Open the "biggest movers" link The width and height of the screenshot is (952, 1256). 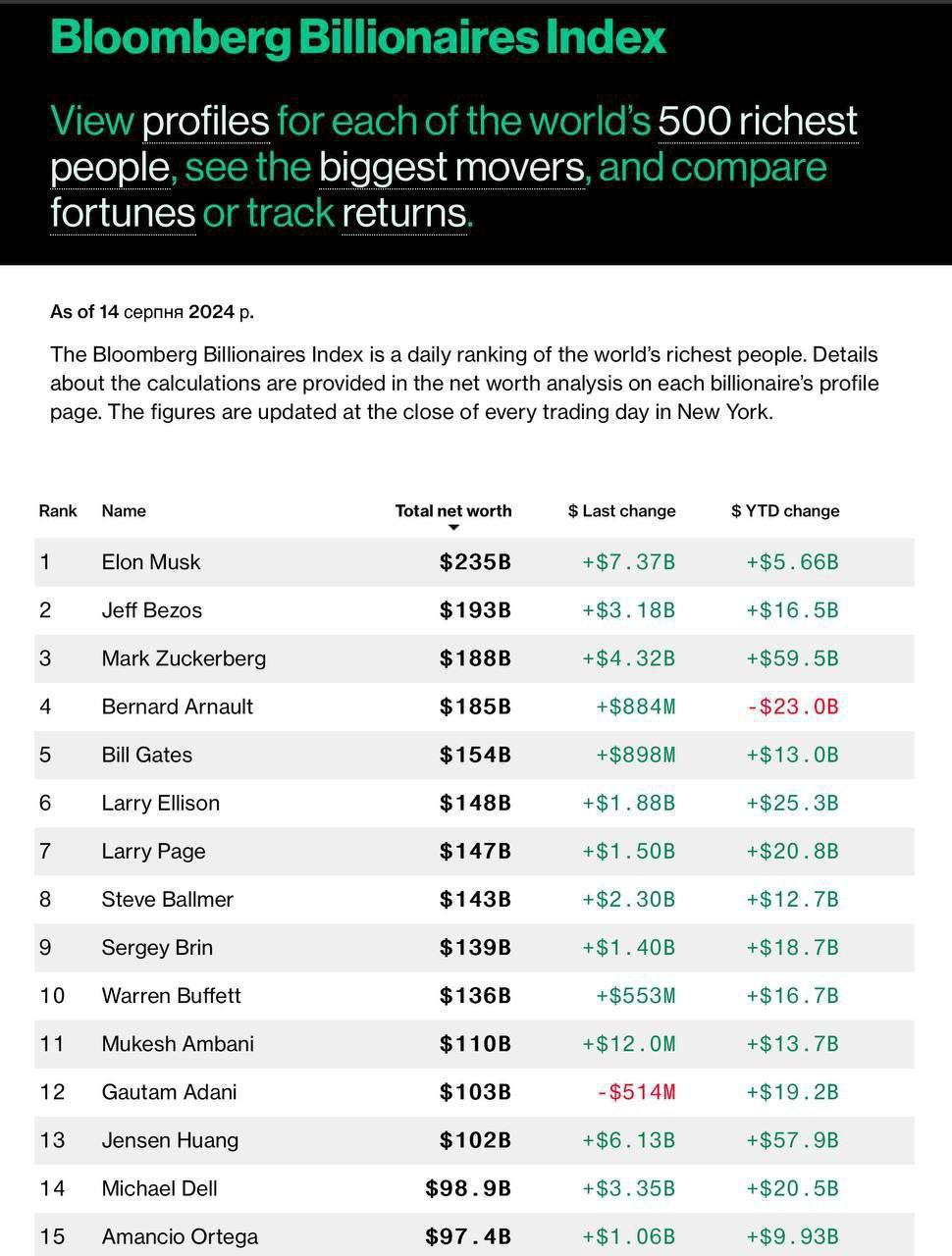coord(451,167)
